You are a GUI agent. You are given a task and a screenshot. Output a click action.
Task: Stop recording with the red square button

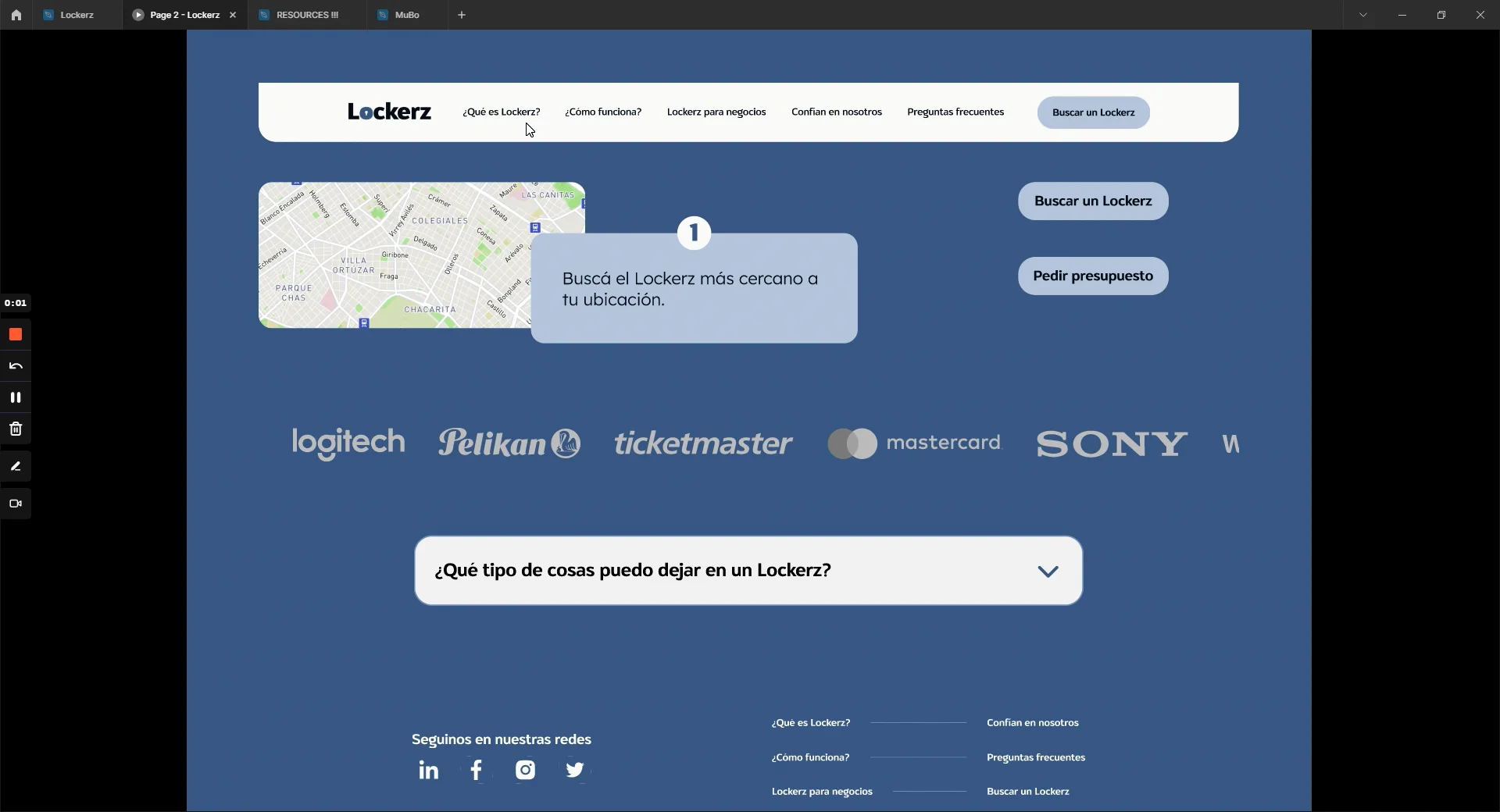[16, 335]
